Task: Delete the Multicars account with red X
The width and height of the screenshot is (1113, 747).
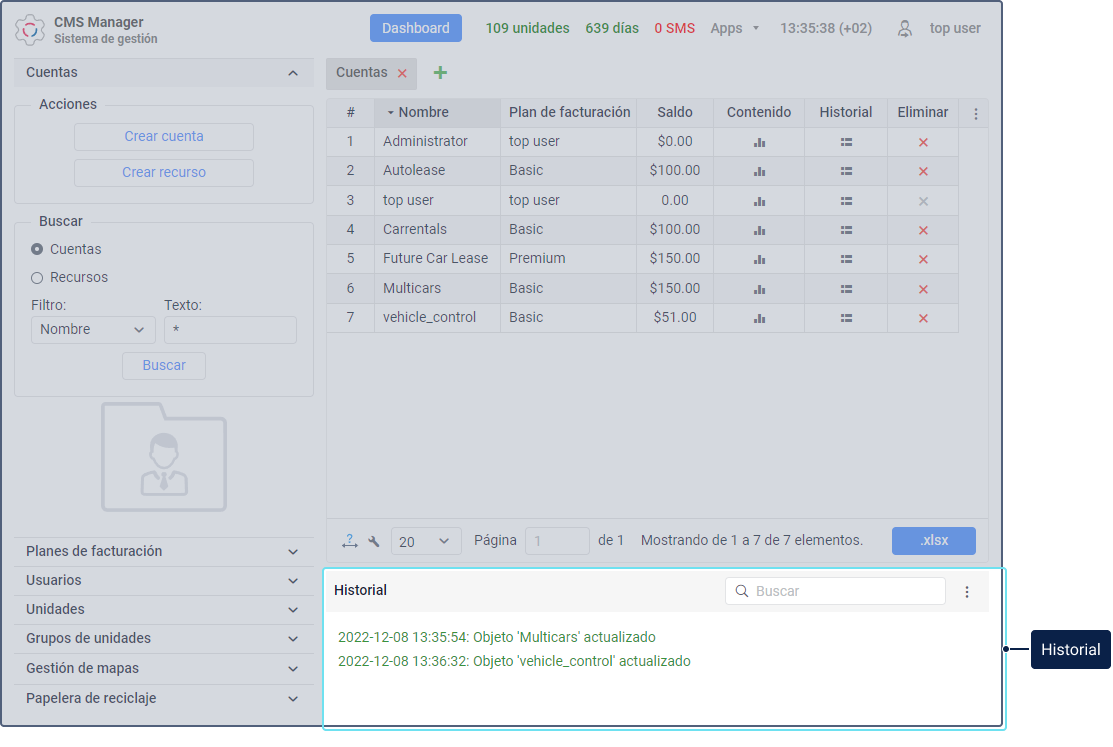Action: pos(923,289)
